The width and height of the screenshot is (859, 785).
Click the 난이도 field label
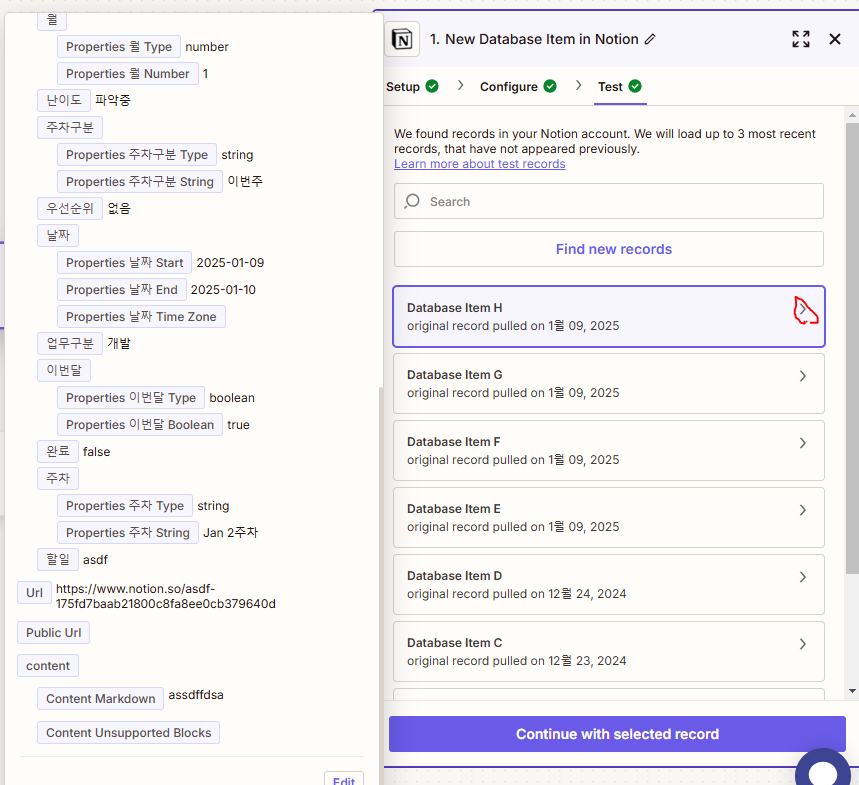(64, 100)
